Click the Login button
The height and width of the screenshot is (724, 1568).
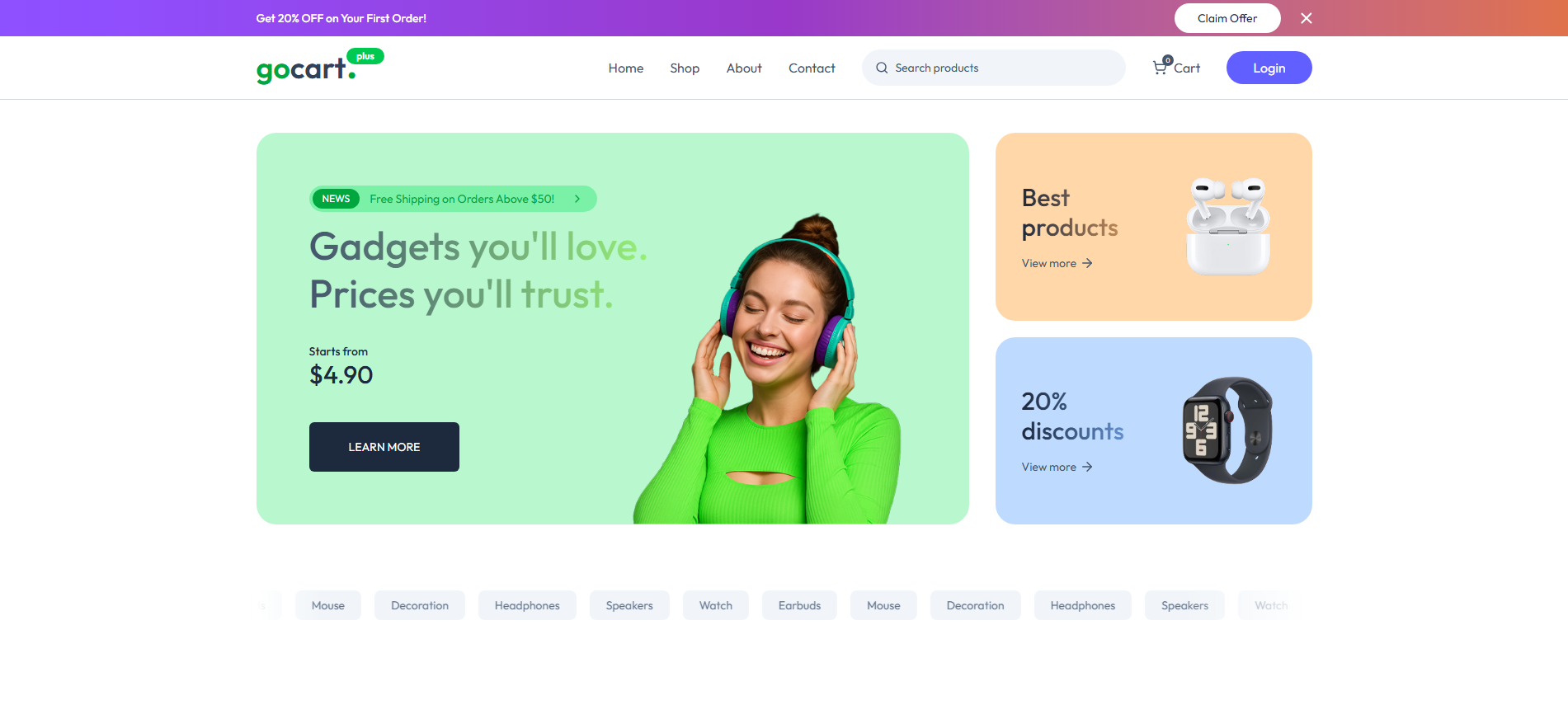[x=1269, y=68]
